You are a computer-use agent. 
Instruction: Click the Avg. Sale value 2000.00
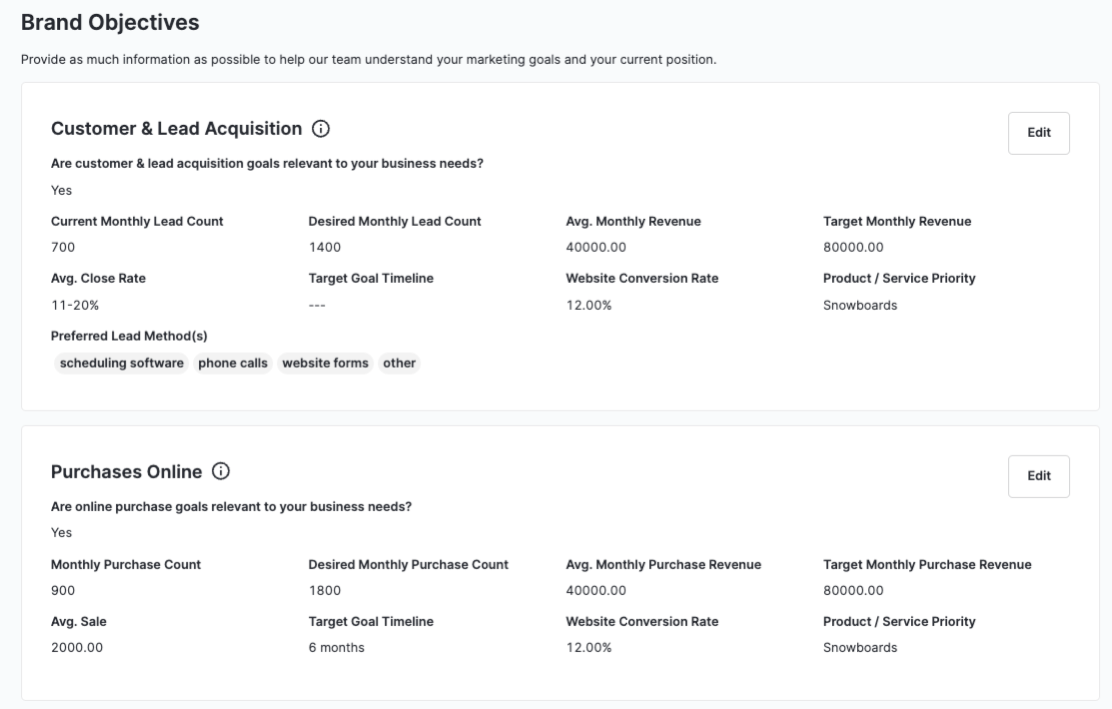77,647
